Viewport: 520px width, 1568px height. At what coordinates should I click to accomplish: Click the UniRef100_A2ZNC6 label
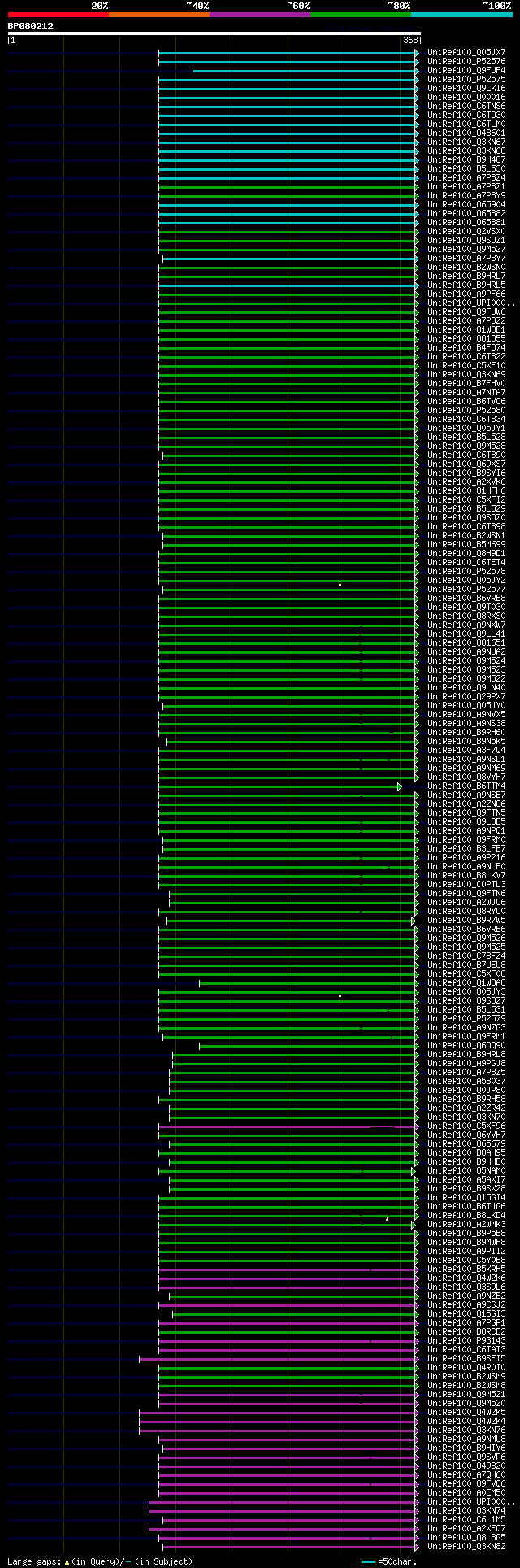coord(466,804)
